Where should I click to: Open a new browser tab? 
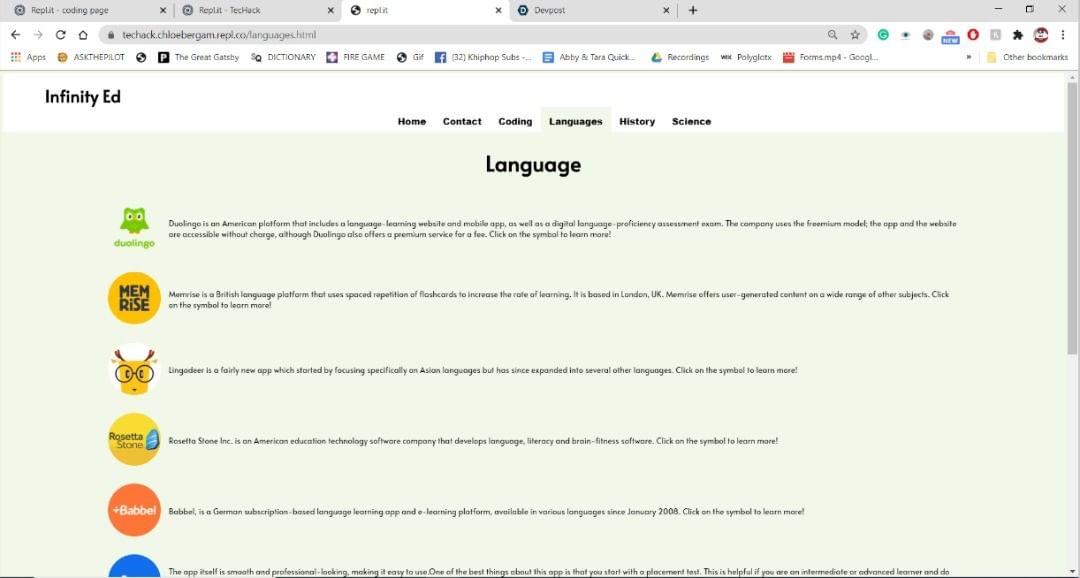pos(693,10)
